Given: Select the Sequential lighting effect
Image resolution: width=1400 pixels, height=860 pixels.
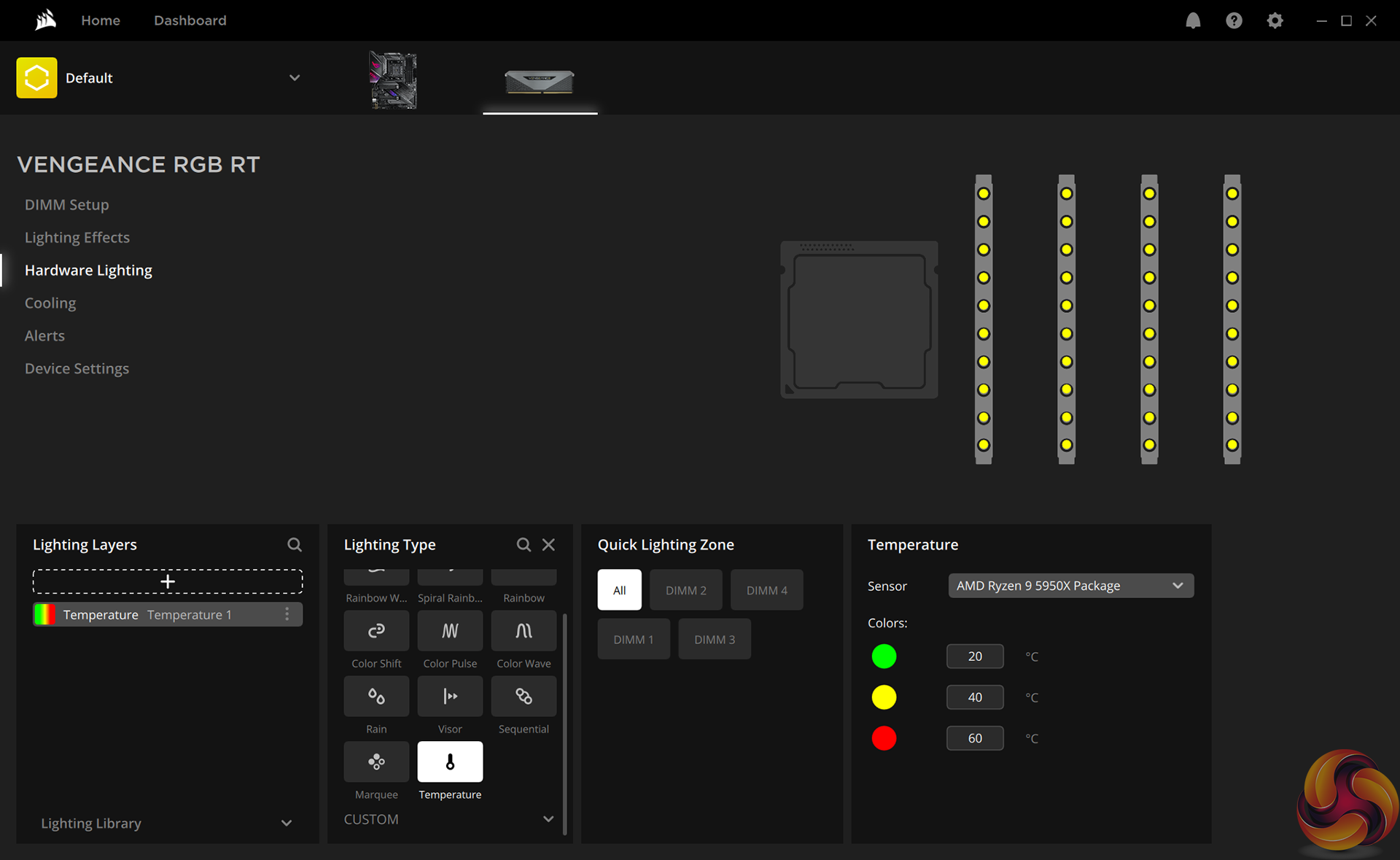Looking at the screenshot, I should coord(524,697).
